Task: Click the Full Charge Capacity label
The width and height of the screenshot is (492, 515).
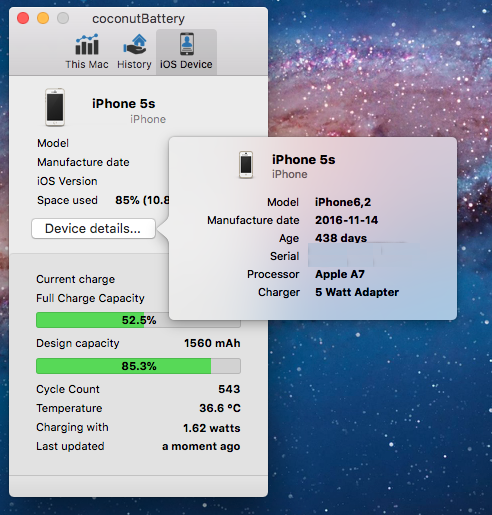Action: point(90,298)
